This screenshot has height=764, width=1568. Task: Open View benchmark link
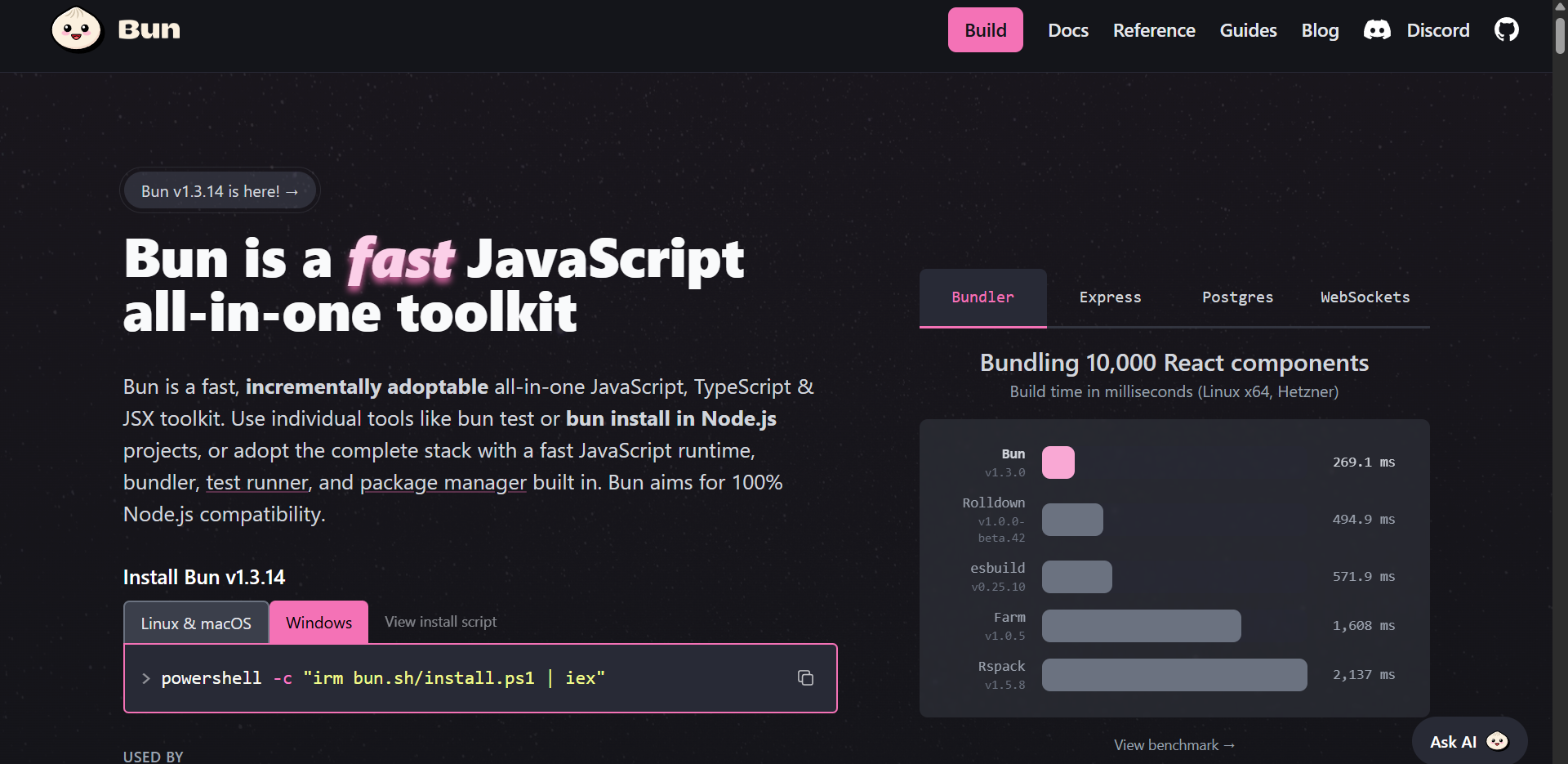(x=1174, y=745)
